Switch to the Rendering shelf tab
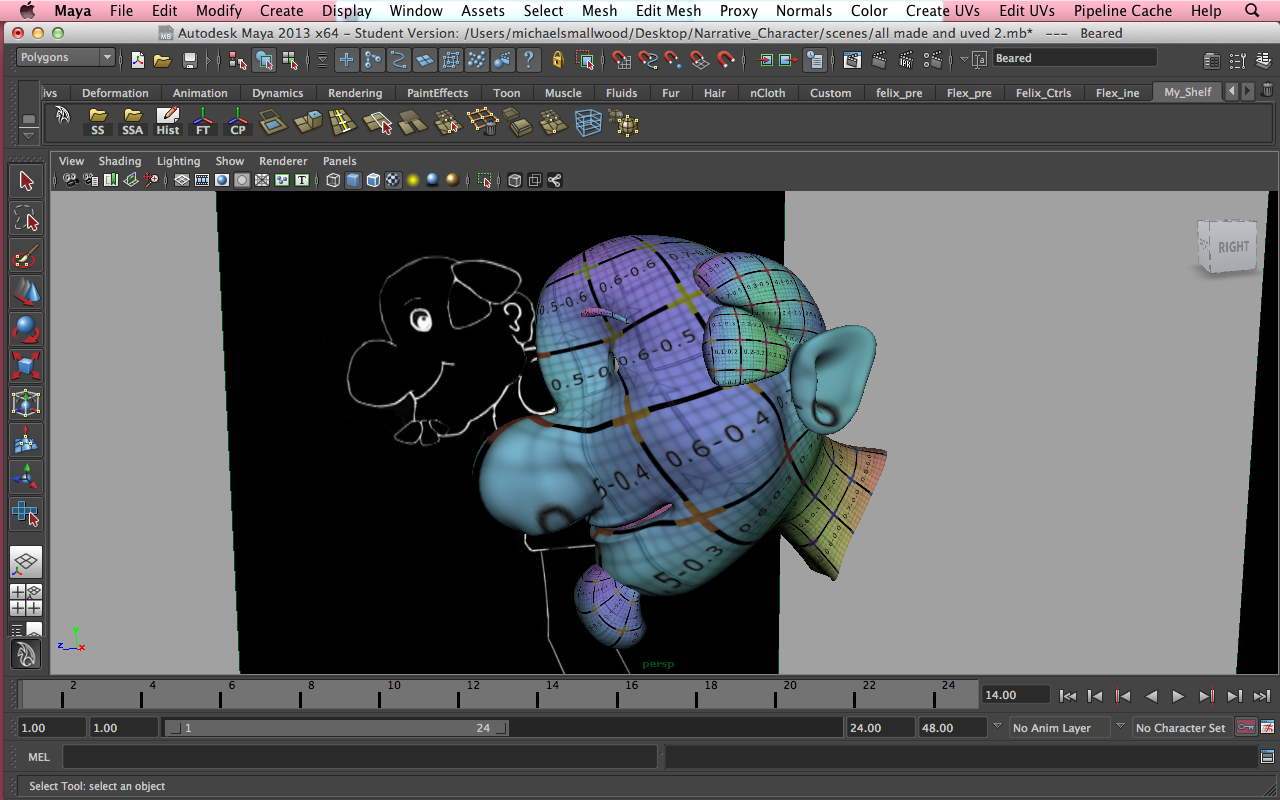Image resolution: width=1280 pixels, height=800 pixels. coord(354,93)
